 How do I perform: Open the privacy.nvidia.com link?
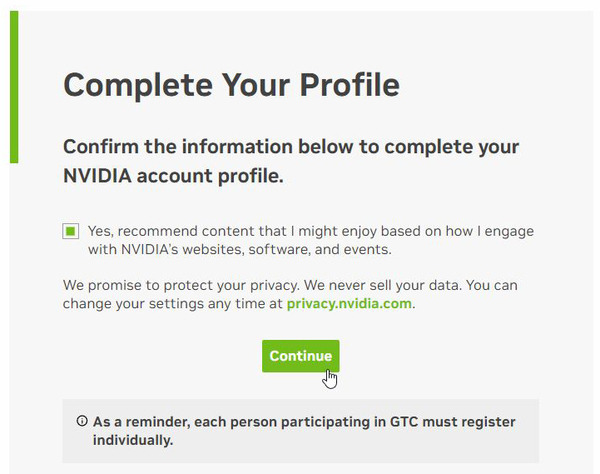click(349, 304)
